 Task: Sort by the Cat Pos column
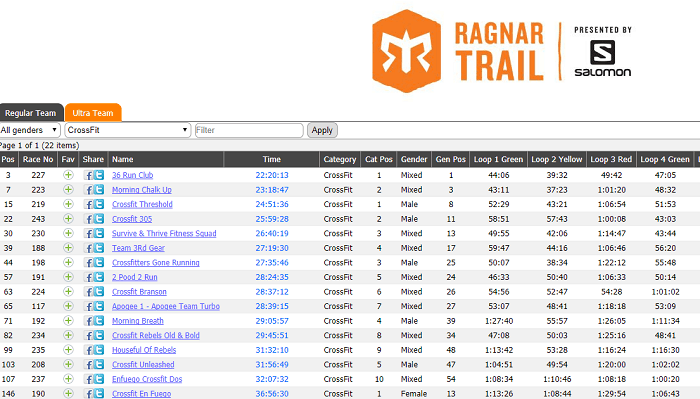(x=379, y=159)
